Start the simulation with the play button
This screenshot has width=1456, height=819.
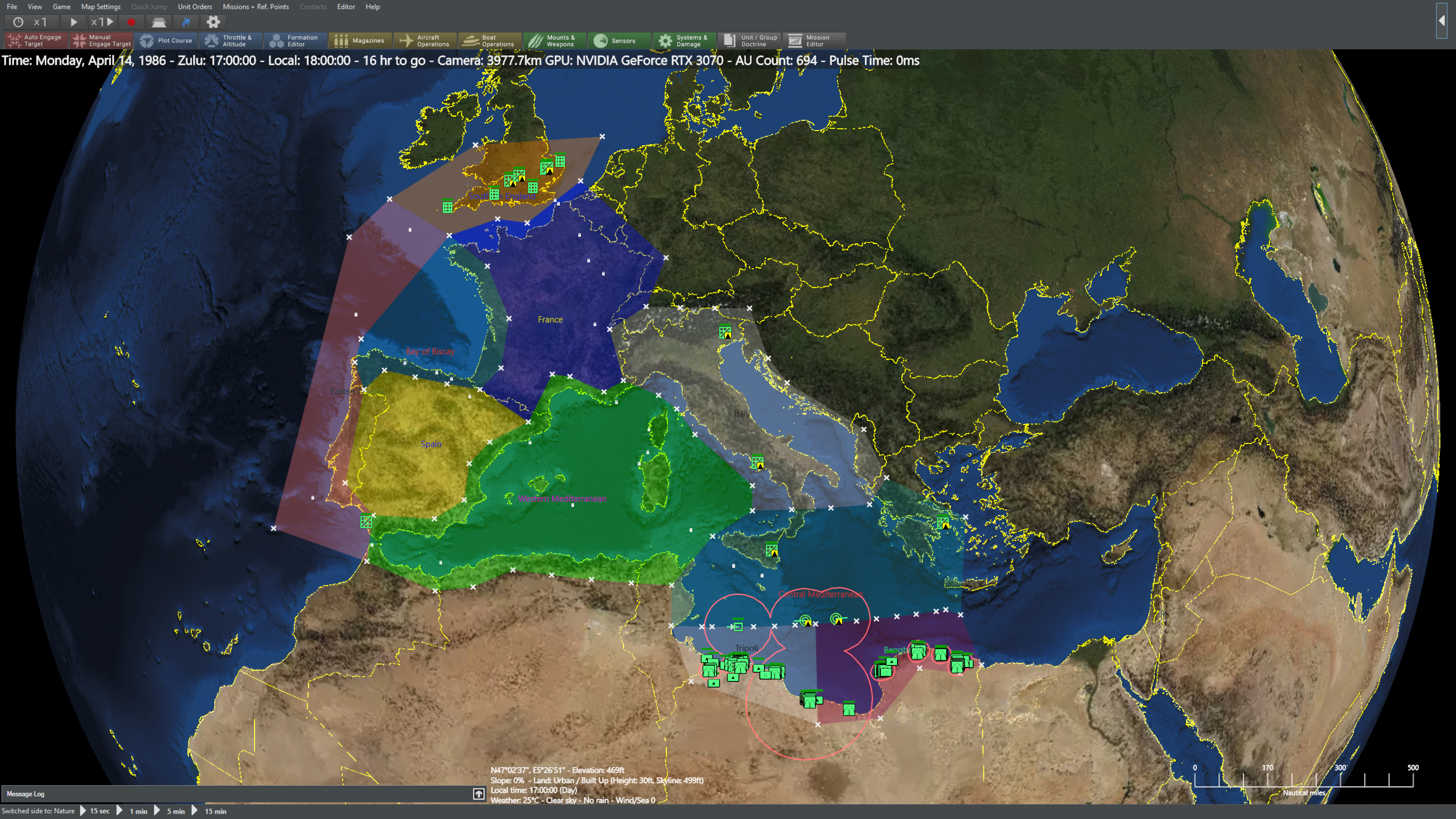click(74, 22)
